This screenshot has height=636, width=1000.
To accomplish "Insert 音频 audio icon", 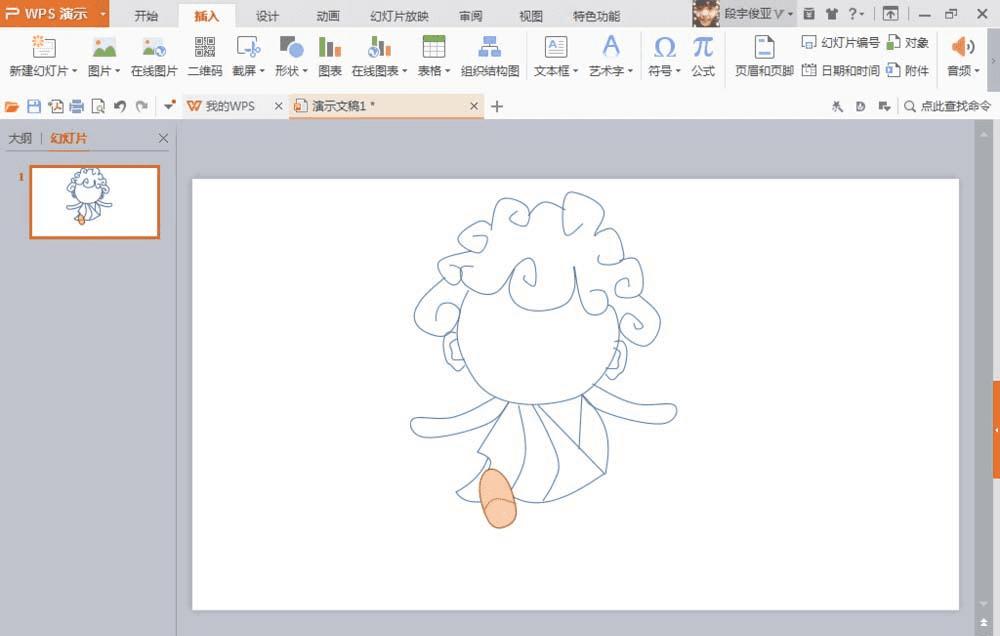I will 962,47.
